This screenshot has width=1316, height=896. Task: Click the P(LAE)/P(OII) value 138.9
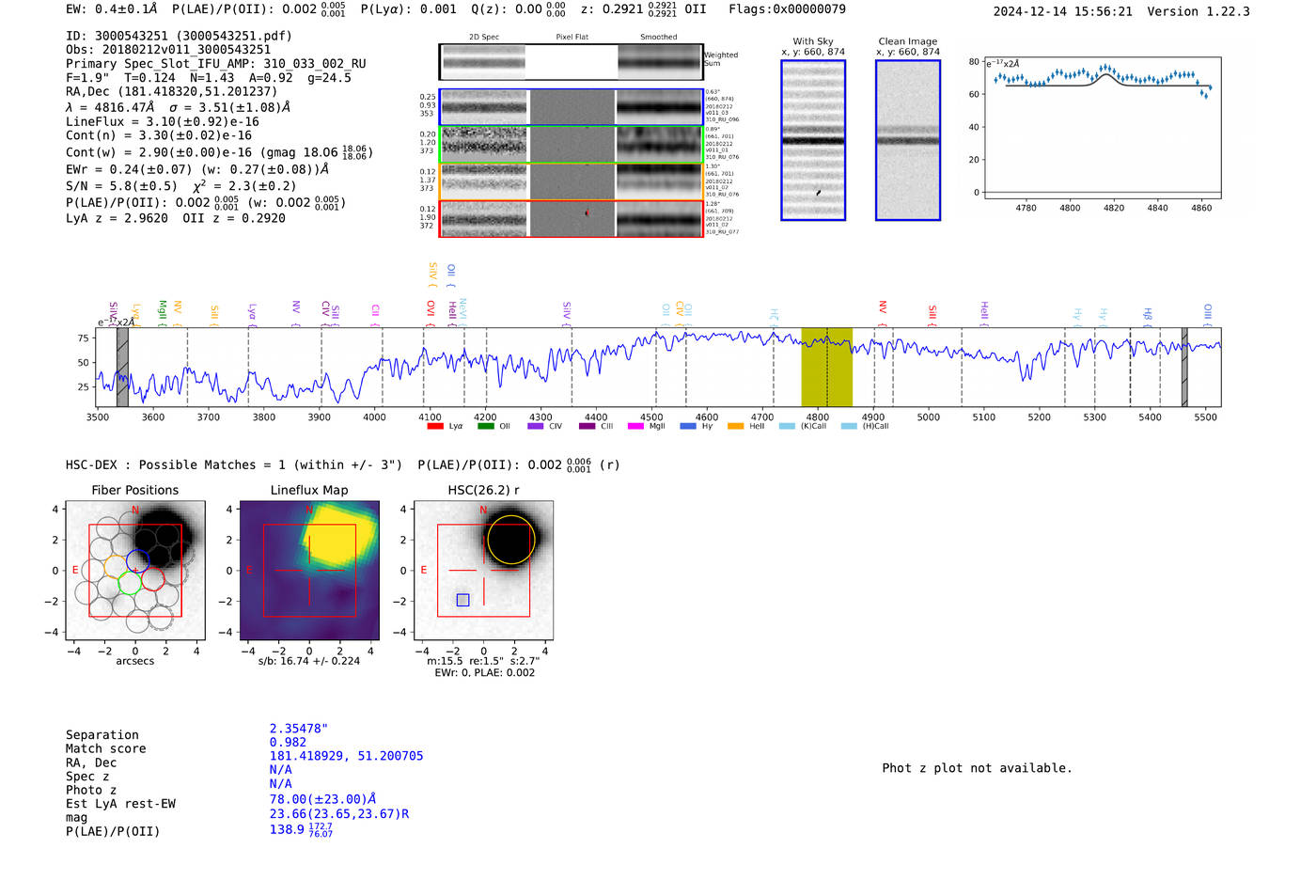pos(301,829)
